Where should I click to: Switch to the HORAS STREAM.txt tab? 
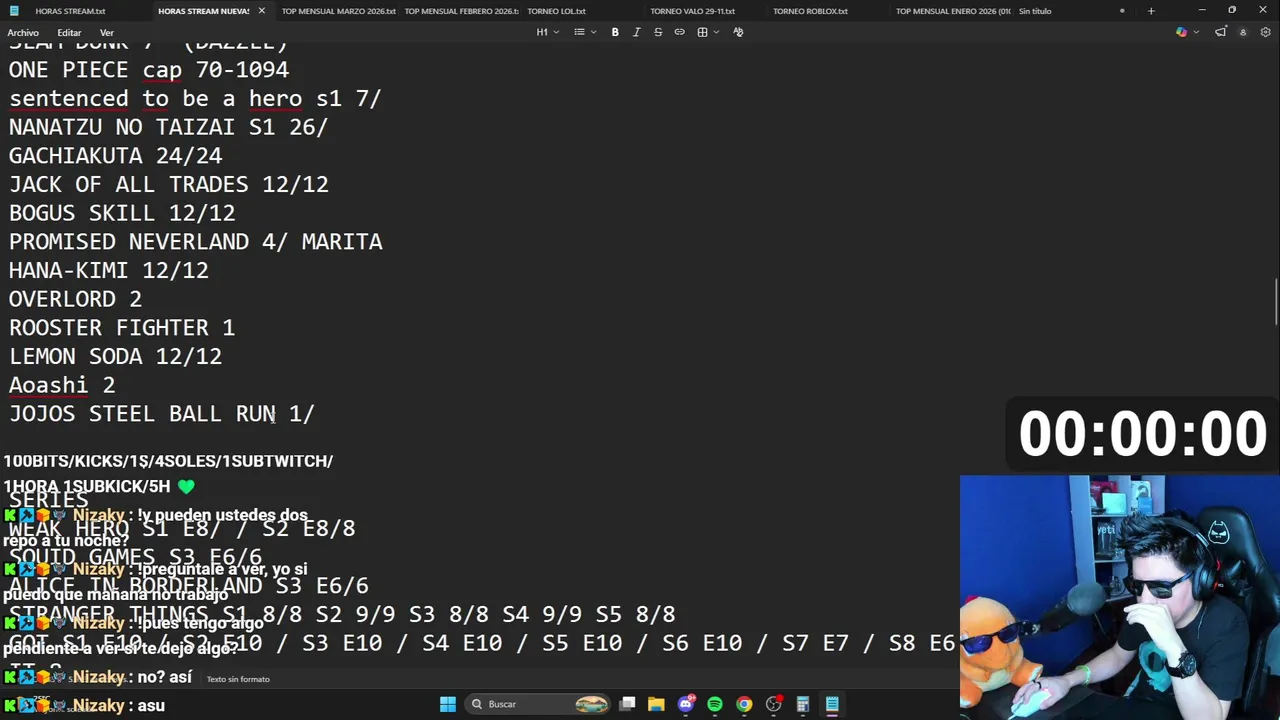pos(70,11)
